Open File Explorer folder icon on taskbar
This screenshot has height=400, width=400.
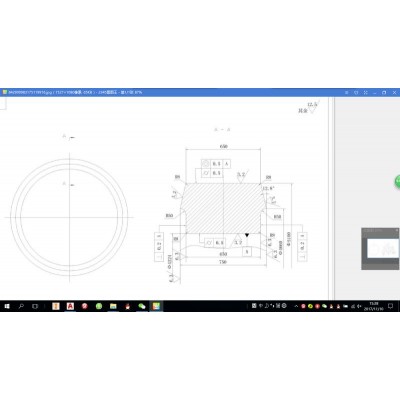click(113, 306)
